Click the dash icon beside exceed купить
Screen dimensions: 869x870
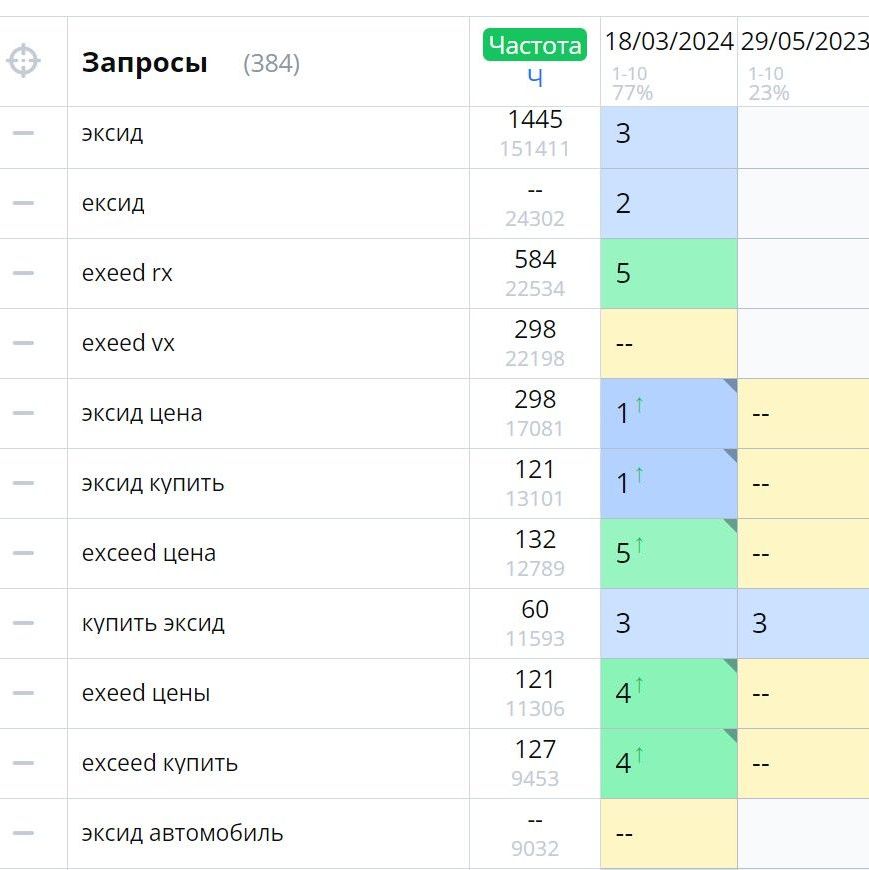click(x=23, y=763)
